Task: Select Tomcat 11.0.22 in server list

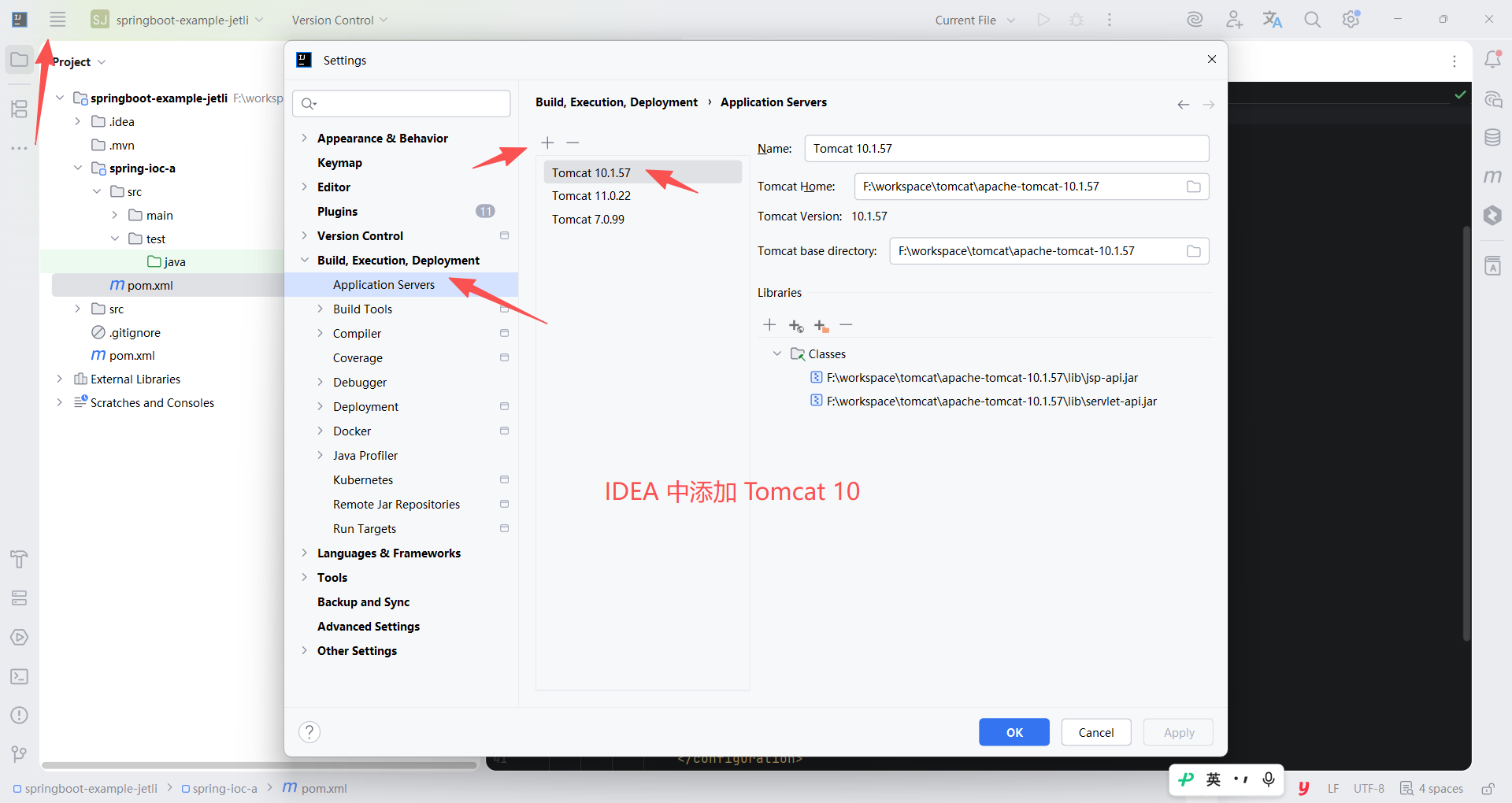Action: 643,196
